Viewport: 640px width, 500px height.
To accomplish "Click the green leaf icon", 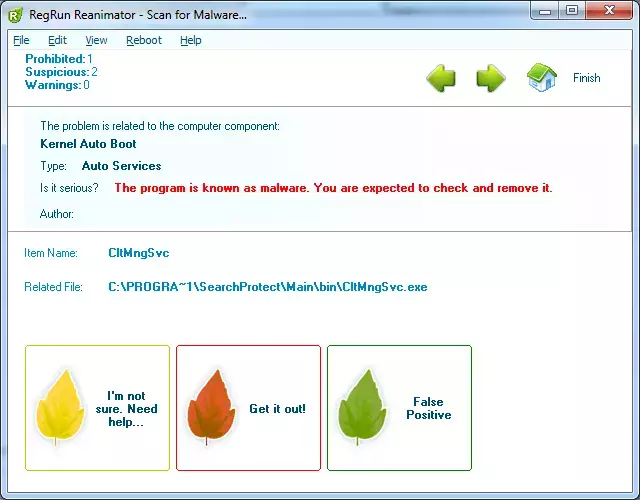I will point(362,407).
